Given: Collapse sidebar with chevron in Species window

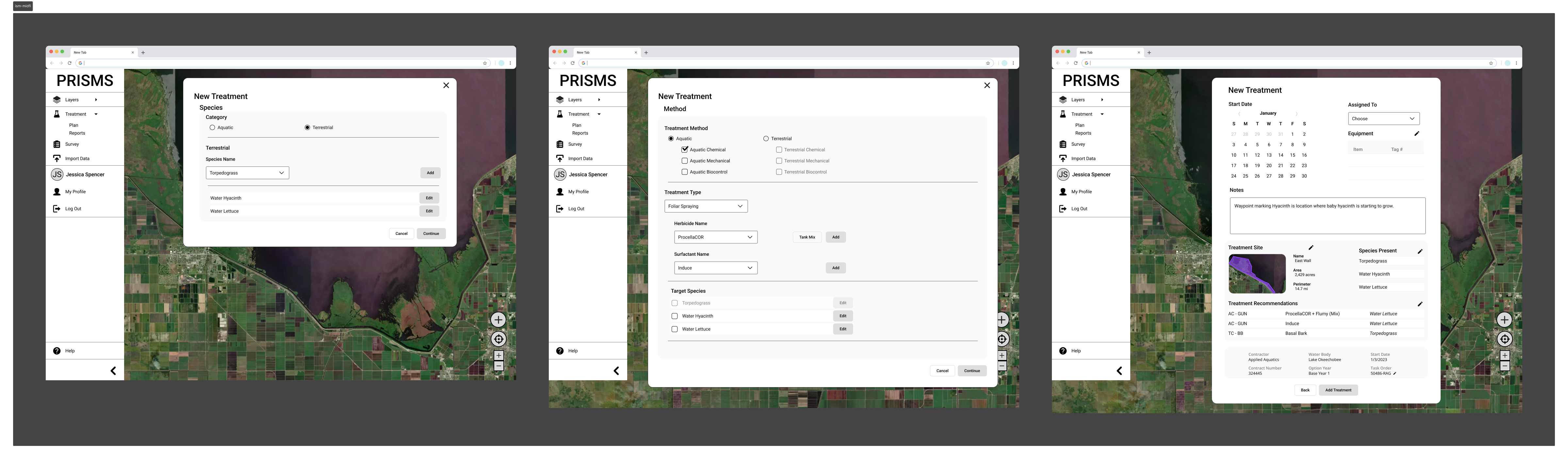Looking at the screenshot, I should point(113,371).
